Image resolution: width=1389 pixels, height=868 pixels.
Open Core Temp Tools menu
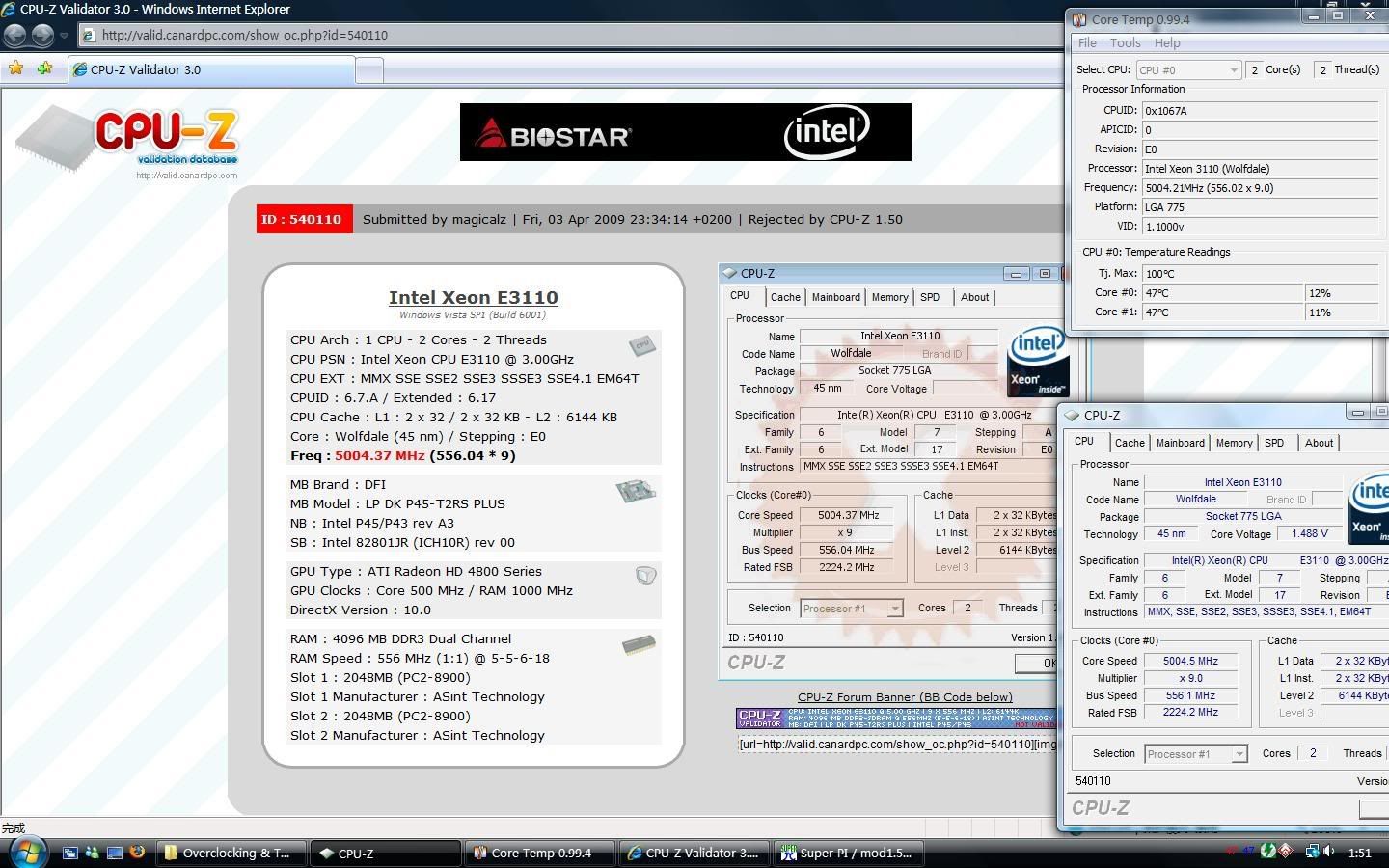click(x=1125, y=42)
